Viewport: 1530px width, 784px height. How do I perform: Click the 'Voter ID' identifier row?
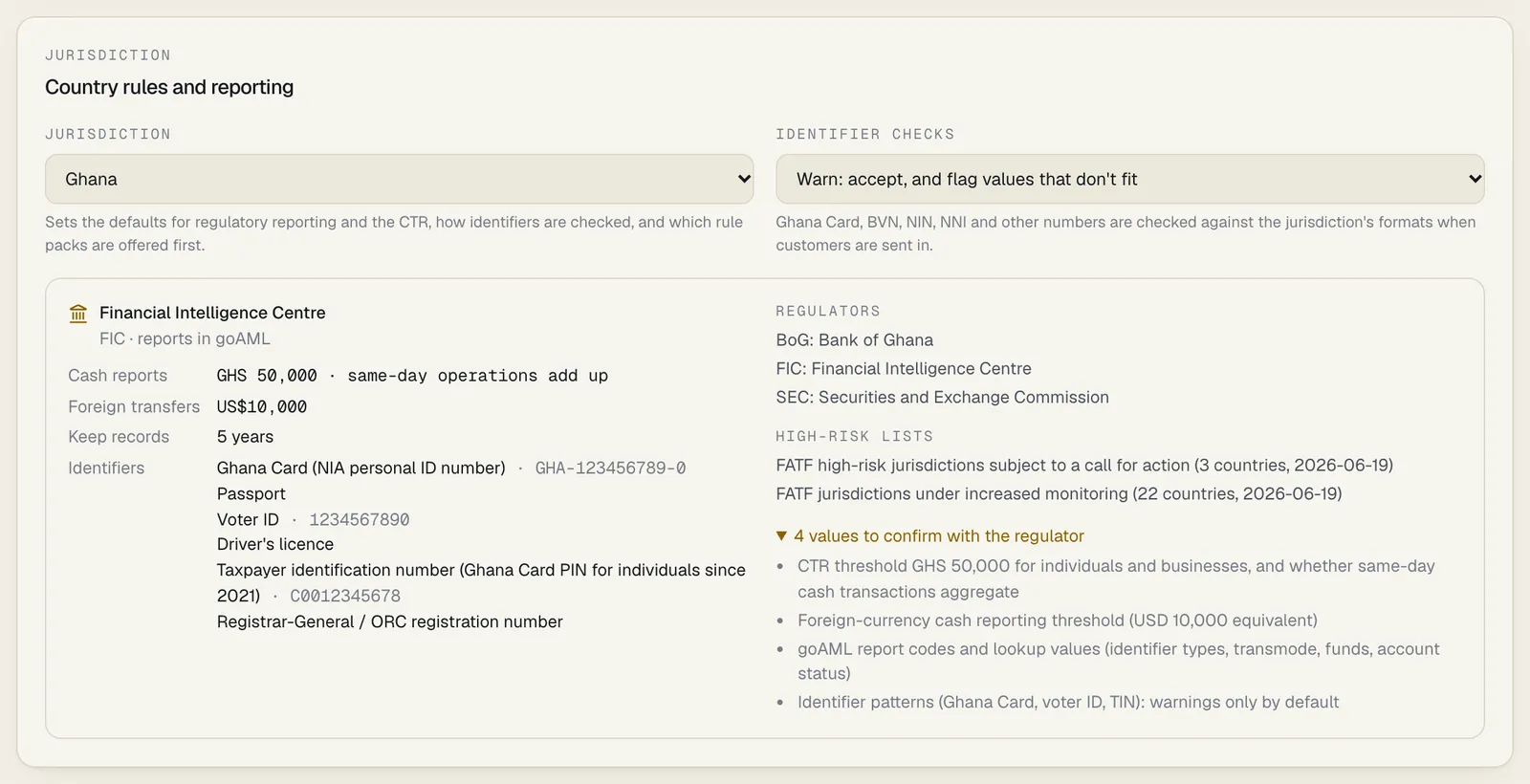248,519
